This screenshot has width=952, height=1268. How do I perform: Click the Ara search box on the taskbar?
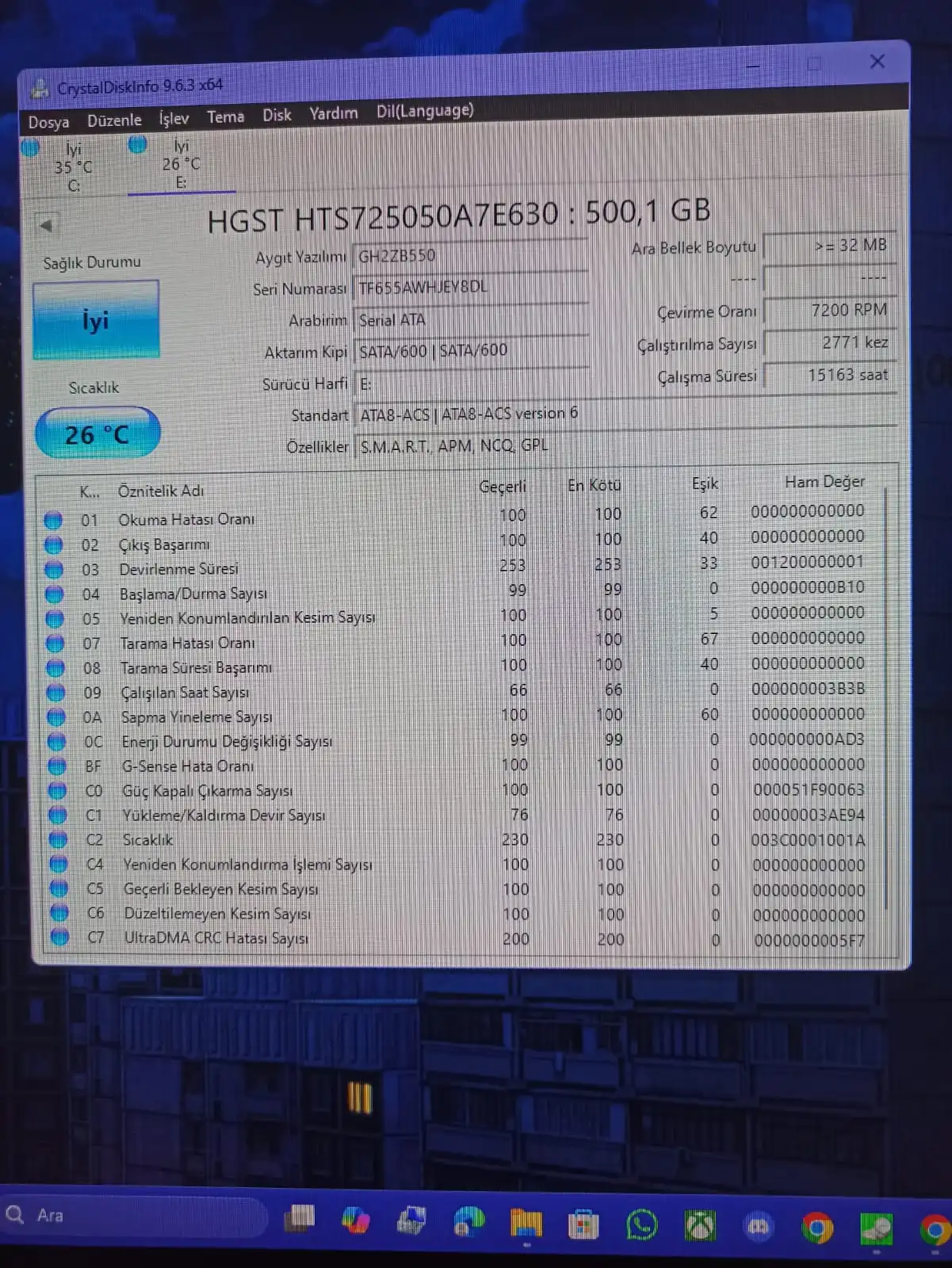(x=135, y=1216)
